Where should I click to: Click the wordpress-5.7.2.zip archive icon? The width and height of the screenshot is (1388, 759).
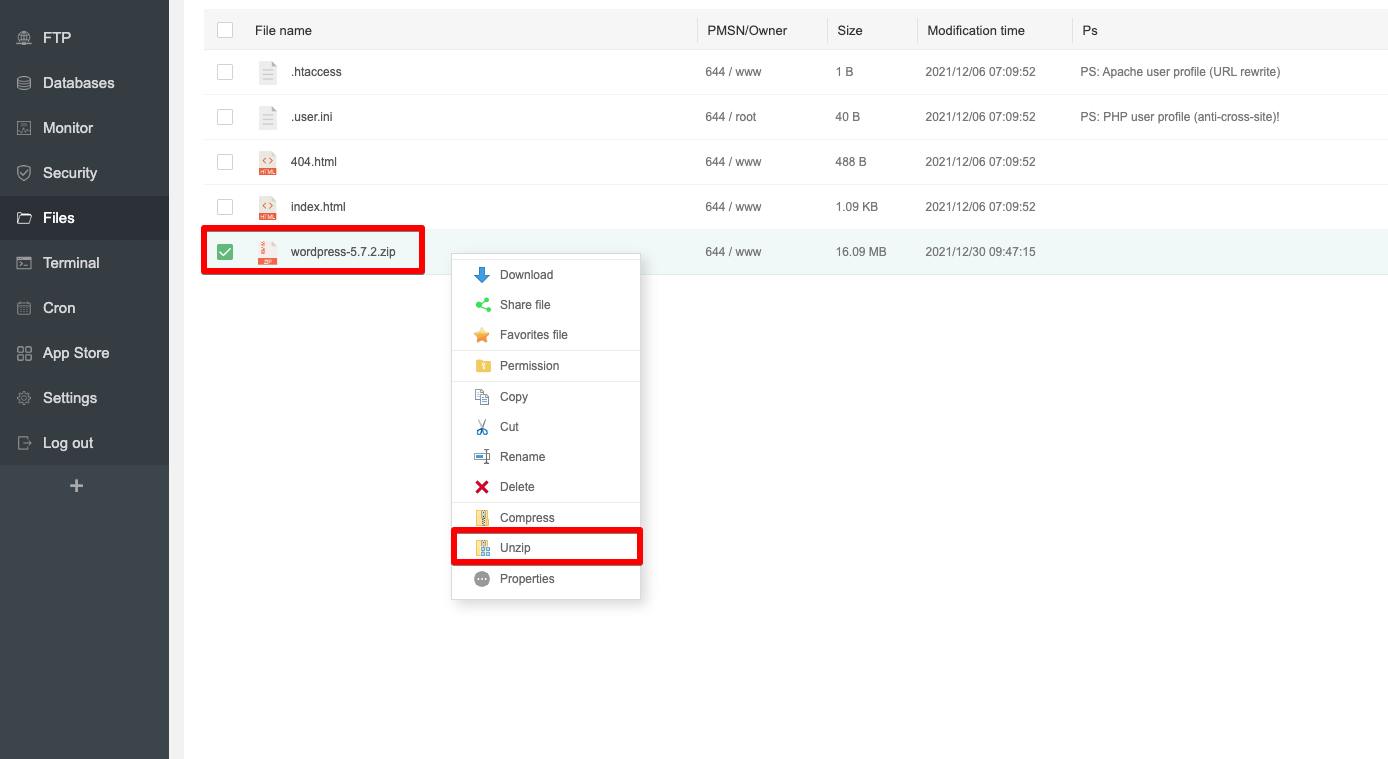coord(267,252)
